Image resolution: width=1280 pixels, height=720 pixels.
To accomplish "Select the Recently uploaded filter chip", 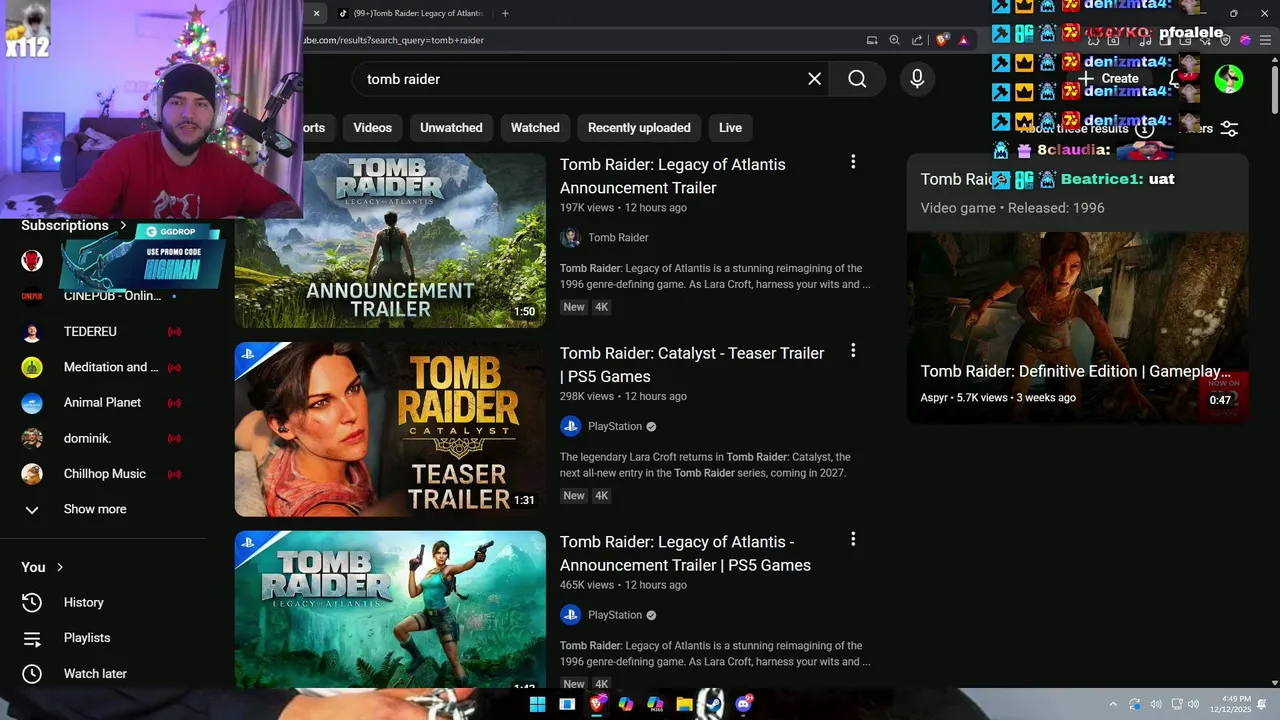I will click(x=639, y=128).
